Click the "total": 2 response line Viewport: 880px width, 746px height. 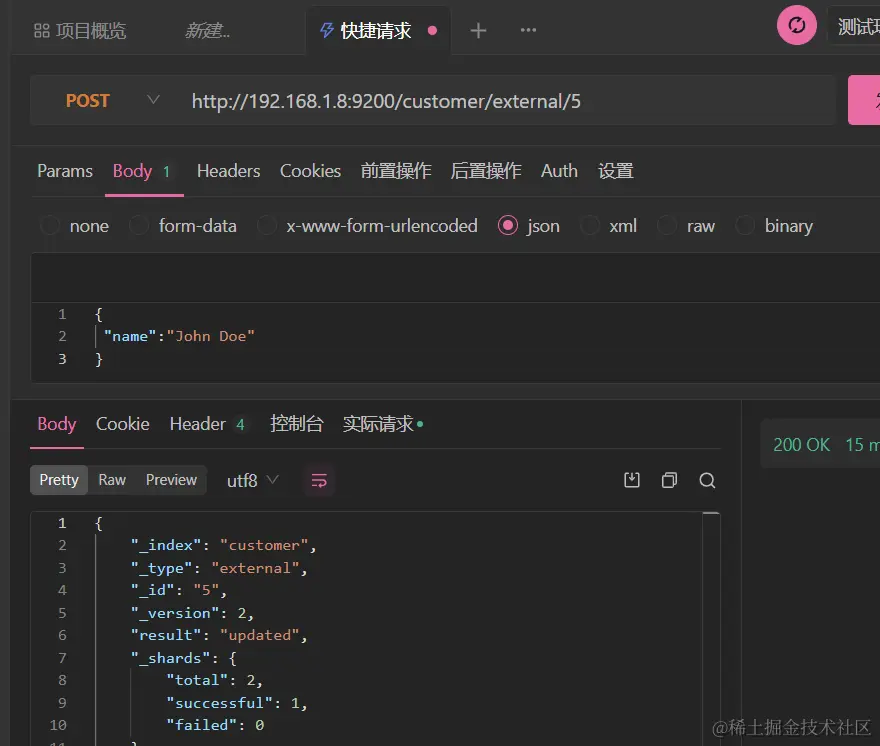tap(214, 680)
